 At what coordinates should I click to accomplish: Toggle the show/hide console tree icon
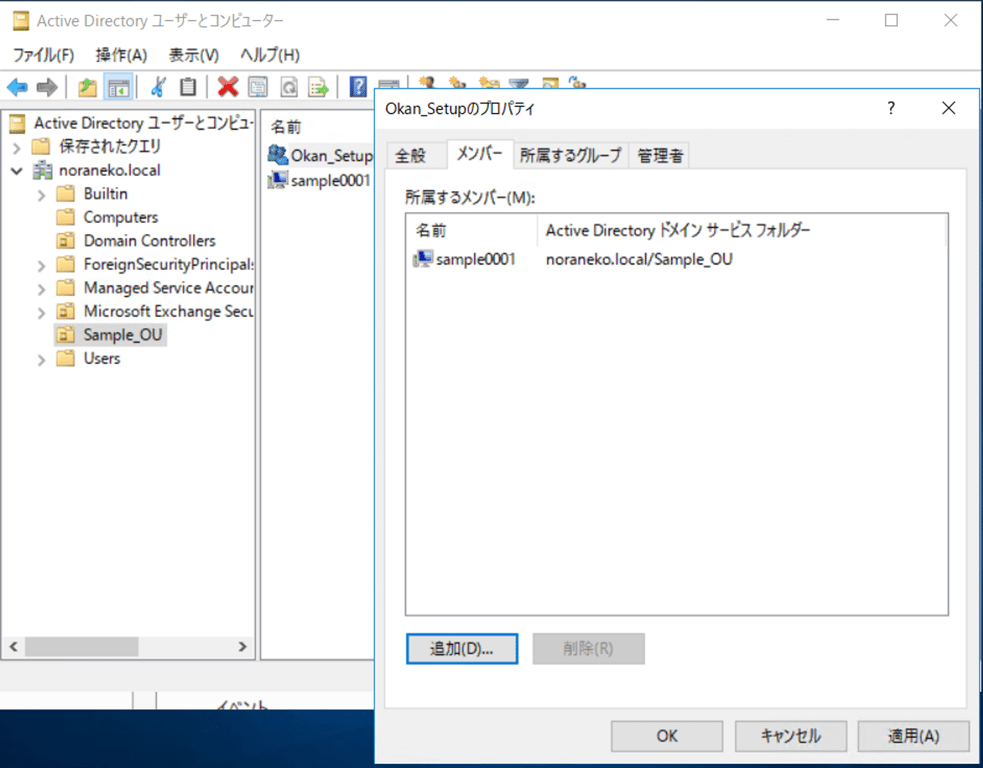pos(118,87)
